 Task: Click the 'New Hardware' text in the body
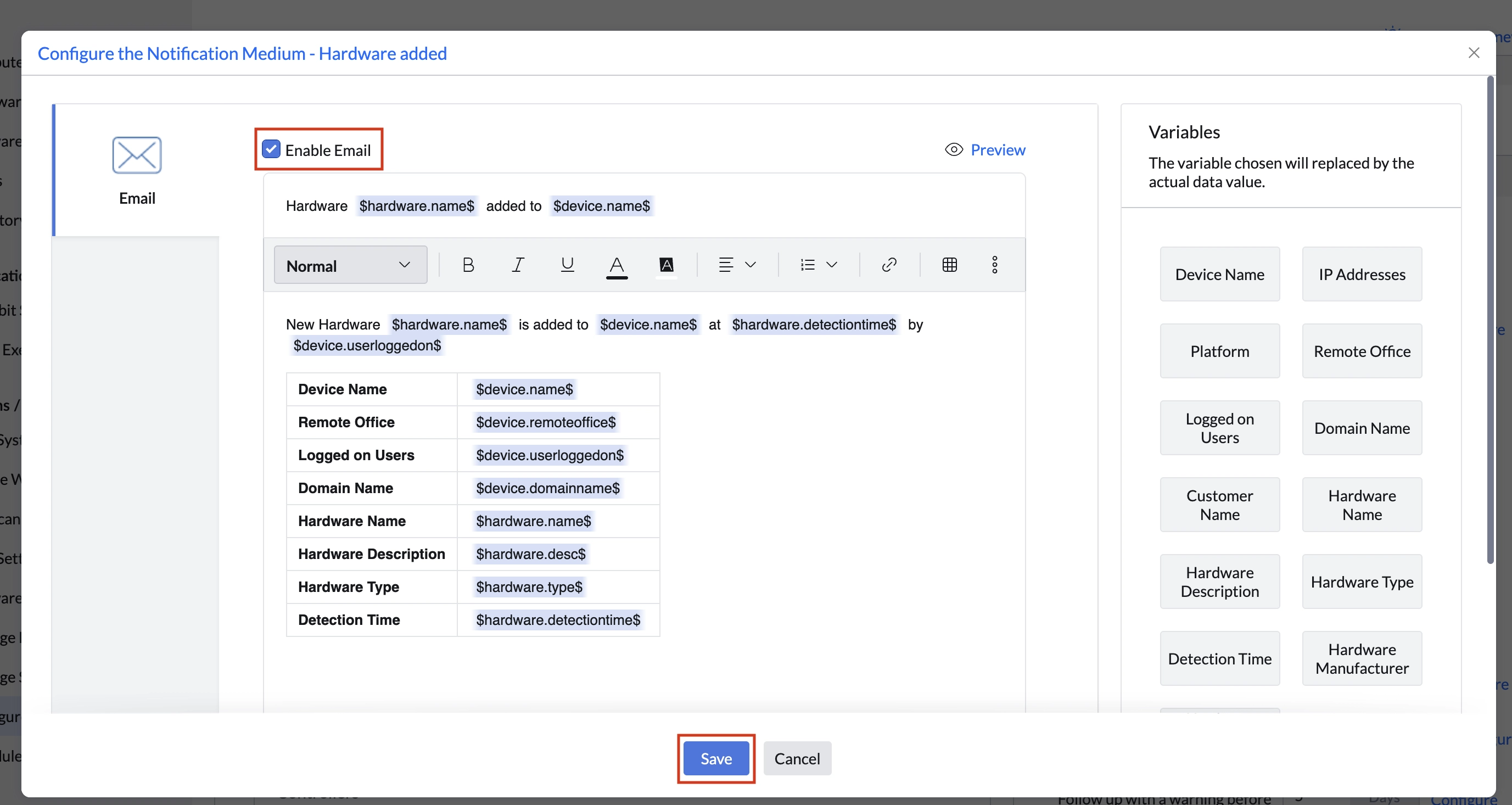tap(333, 325)
